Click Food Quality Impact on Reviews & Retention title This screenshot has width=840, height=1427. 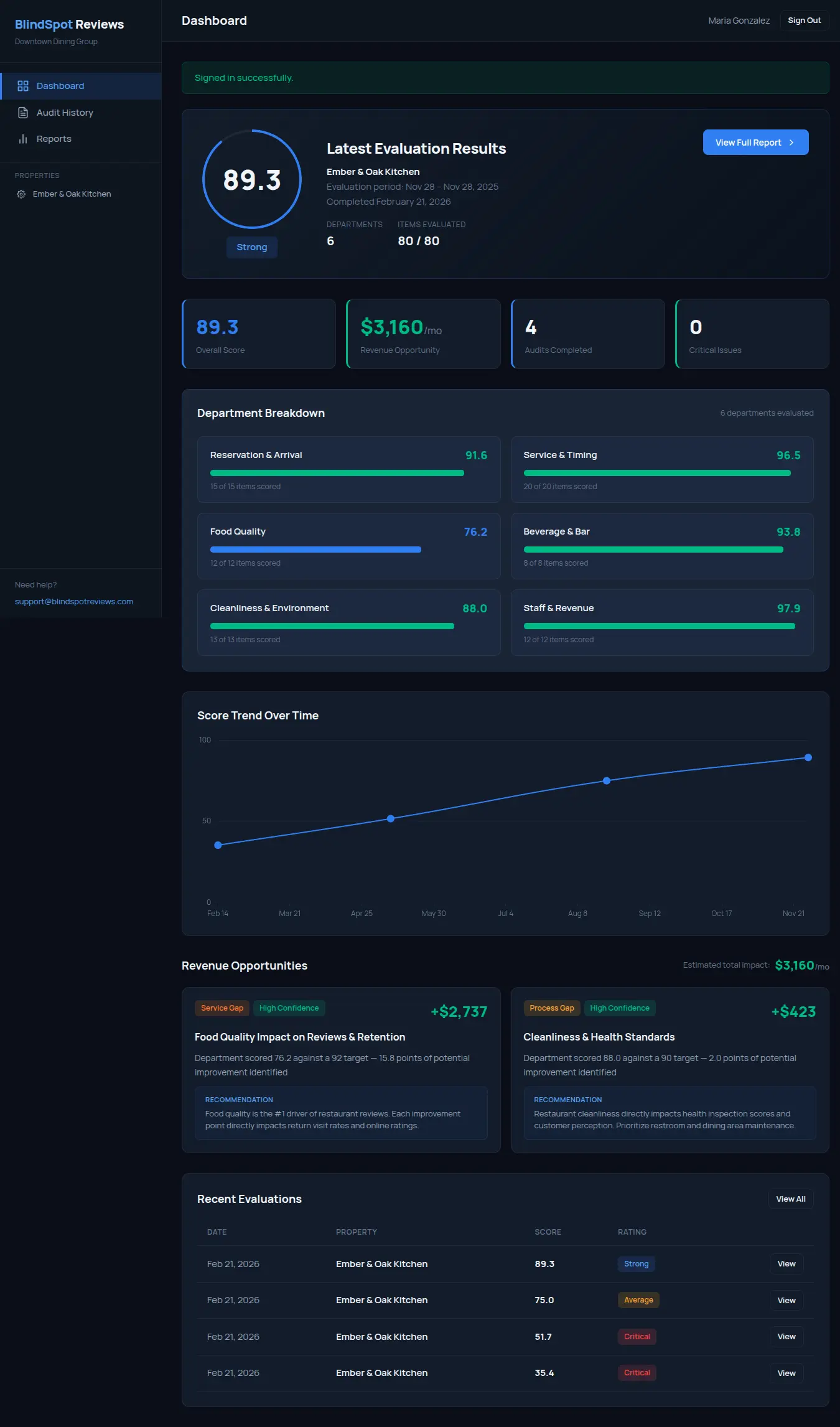point(300,1037)
